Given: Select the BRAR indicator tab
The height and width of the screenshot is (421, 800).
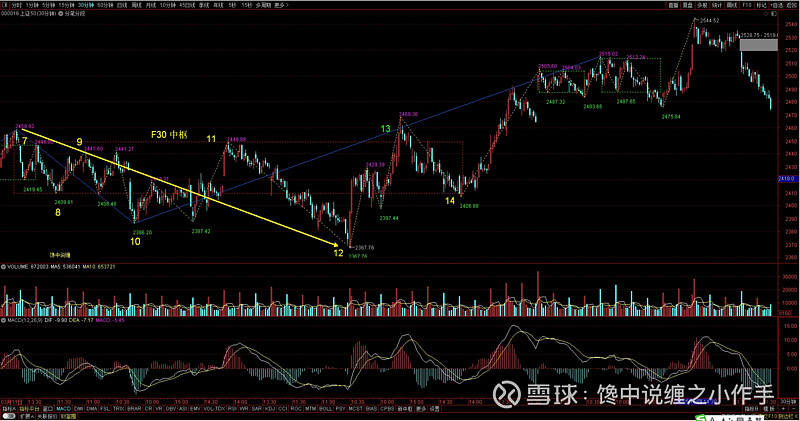Looking at the screenshot, I should (x=134, y=409).
